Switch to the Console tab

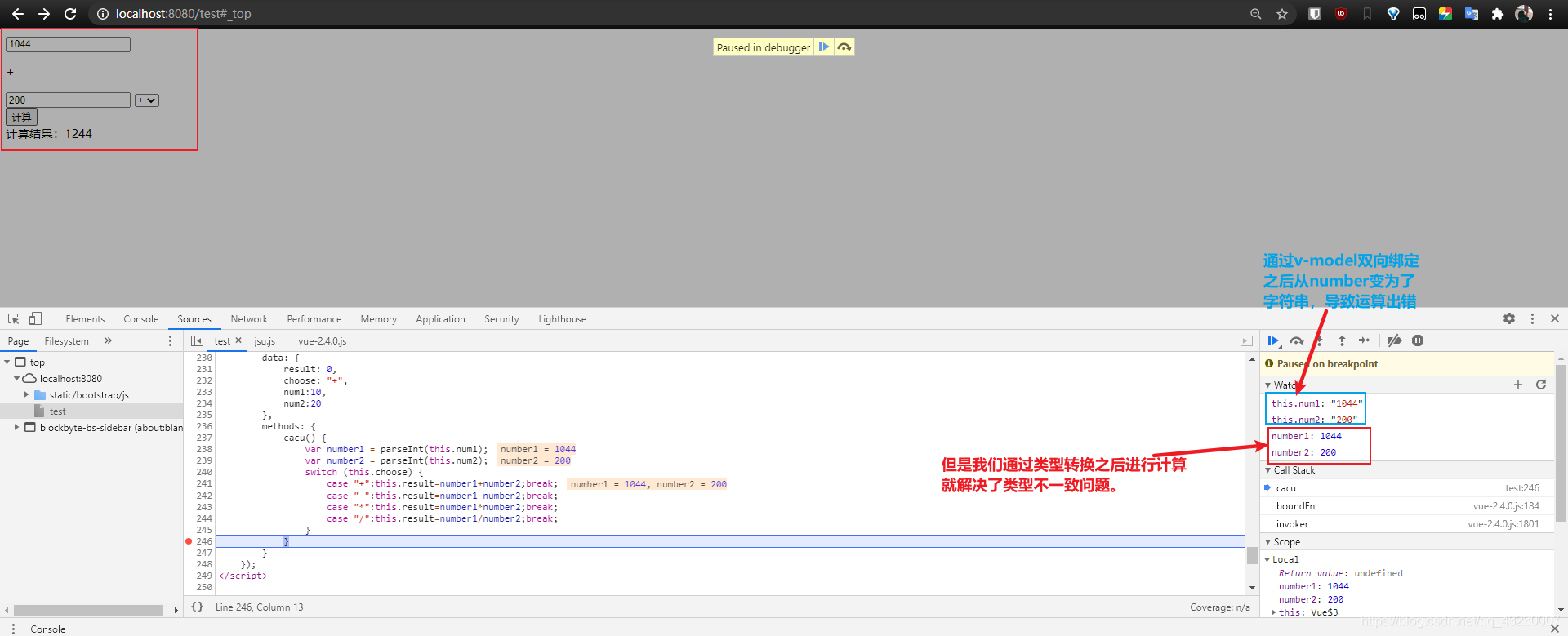[141, 319]
